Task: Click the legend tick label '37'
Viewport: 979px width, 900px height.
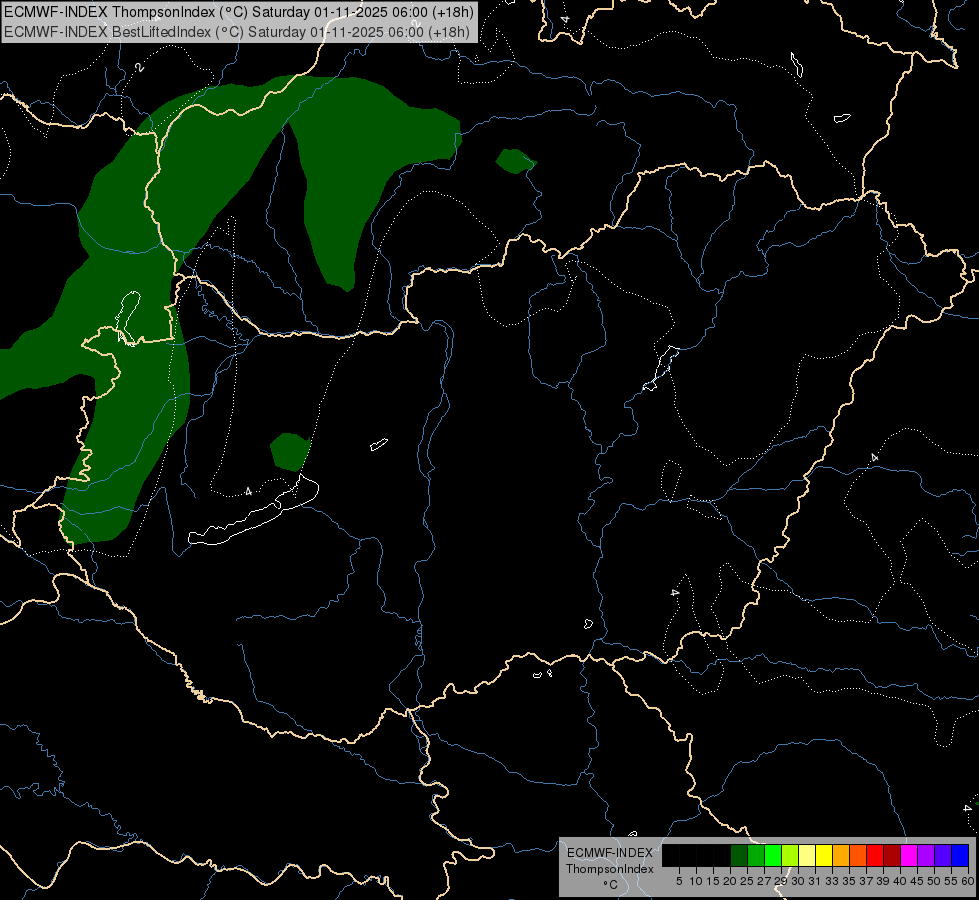Action: (866, 881)
